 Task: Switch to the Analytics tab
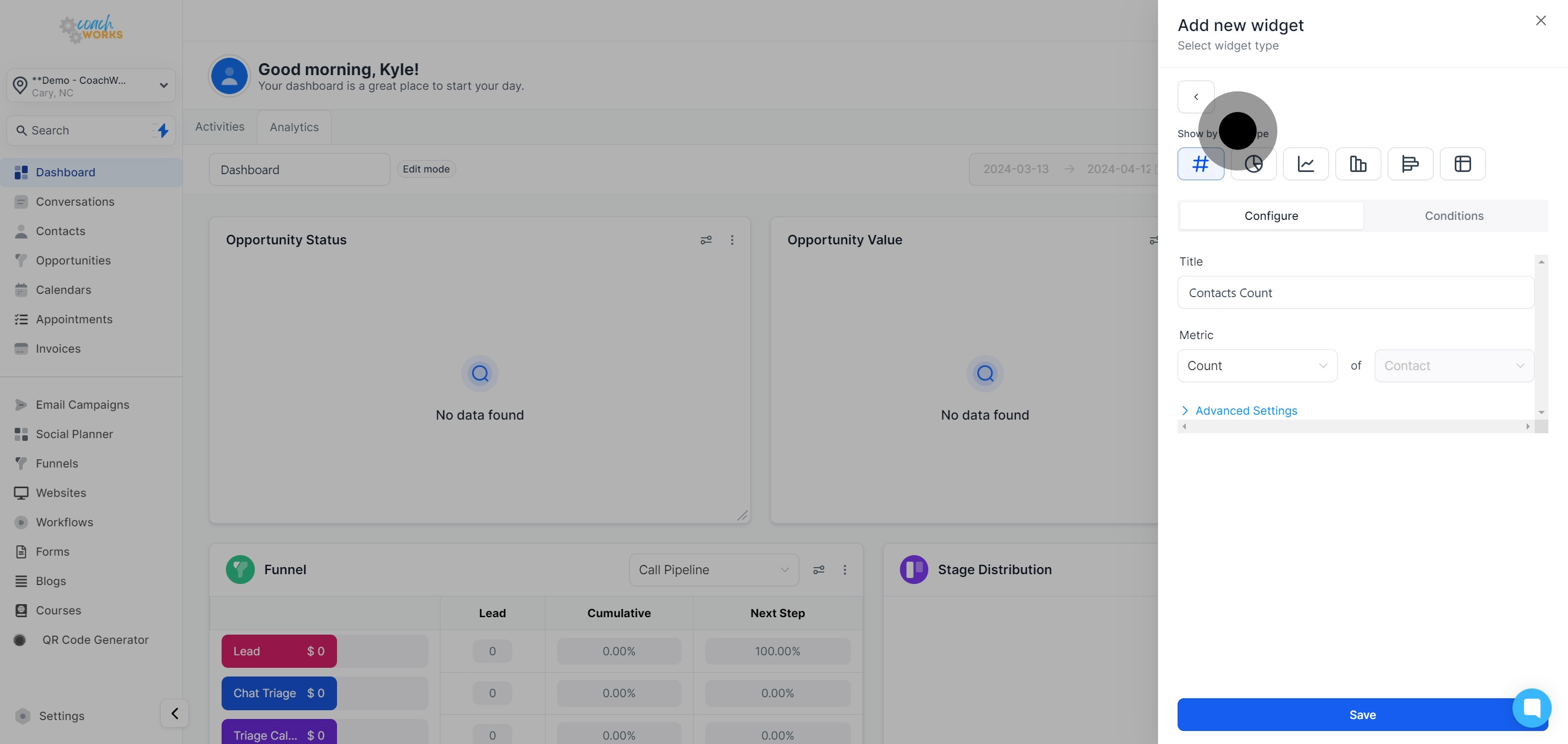click(x=294, y=127)
